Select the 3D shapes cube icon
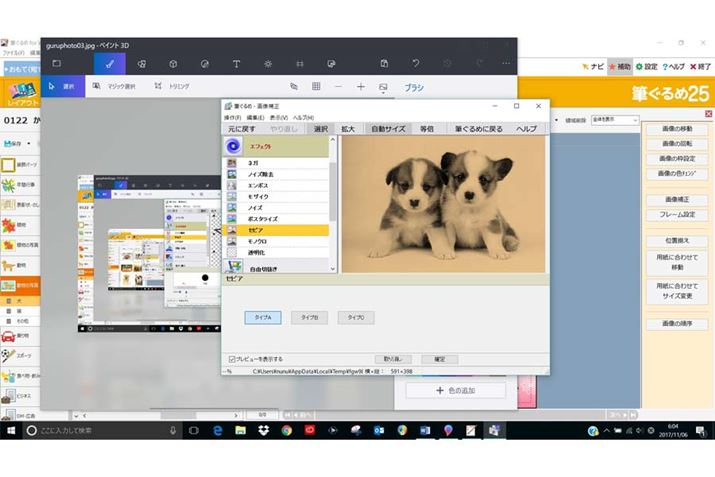This screenshot has height=477, width=715. [173, 63]
